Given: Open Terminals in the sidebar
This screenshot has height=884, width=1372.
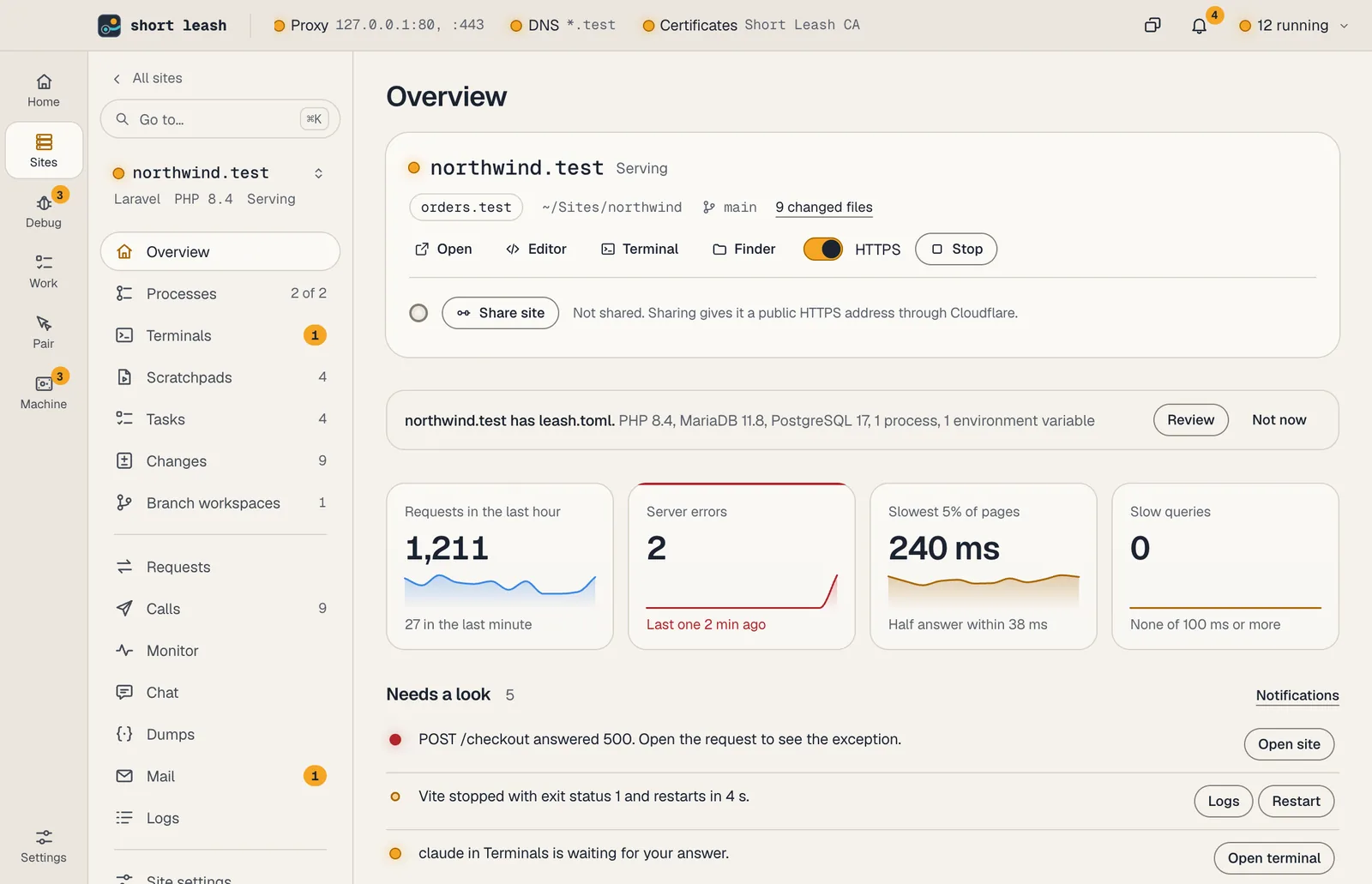Looking at the screenshot, I should click(220, 336).
